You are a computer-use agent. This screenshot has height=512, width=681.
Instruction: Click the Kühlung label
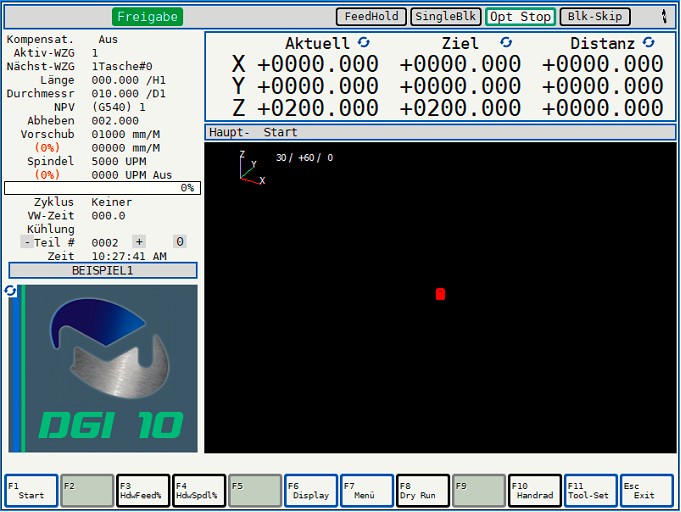(x=51, y=229)
